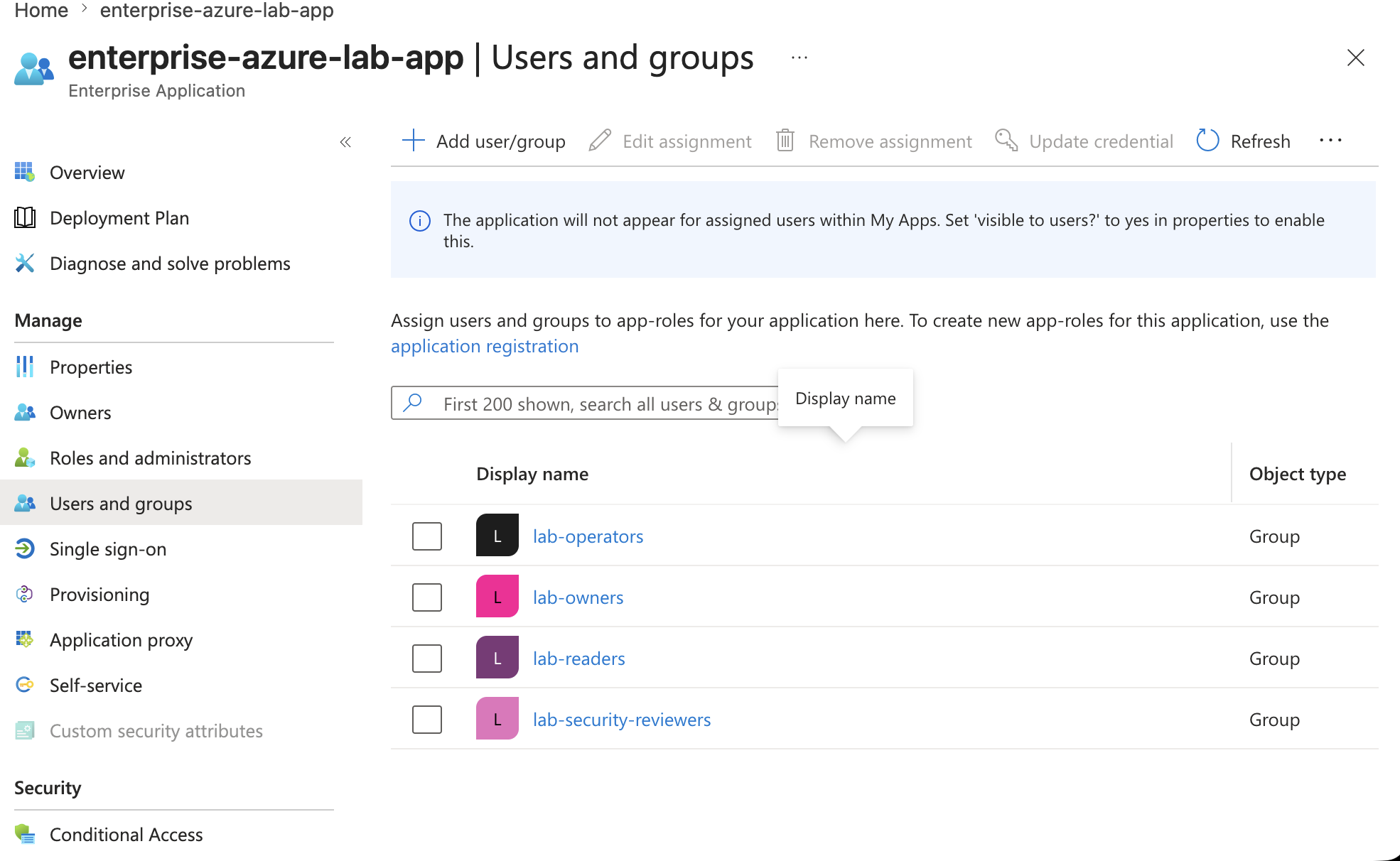Click the Conditional Access shield icon
1400x861 pixels.
pos(25,834)
